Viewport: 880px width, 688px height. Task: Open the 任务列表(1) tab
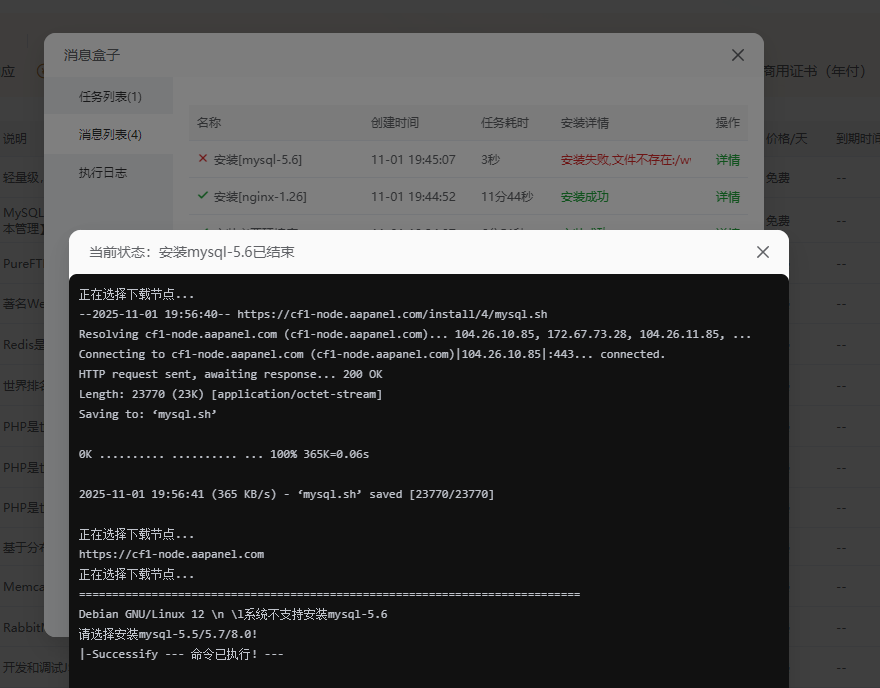point(109,97)
